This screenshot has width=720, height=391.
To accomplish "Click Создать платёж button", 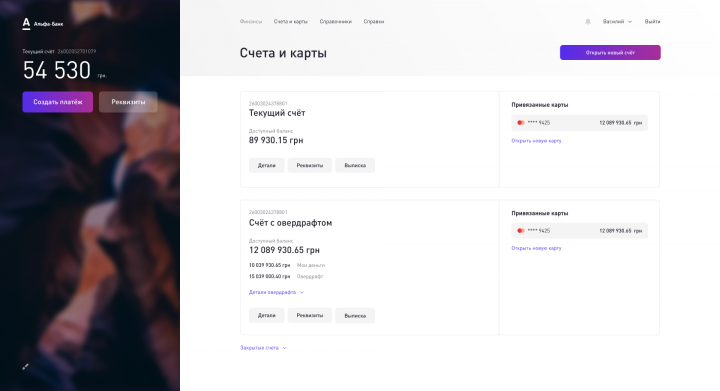I will (x=58, y=102).
